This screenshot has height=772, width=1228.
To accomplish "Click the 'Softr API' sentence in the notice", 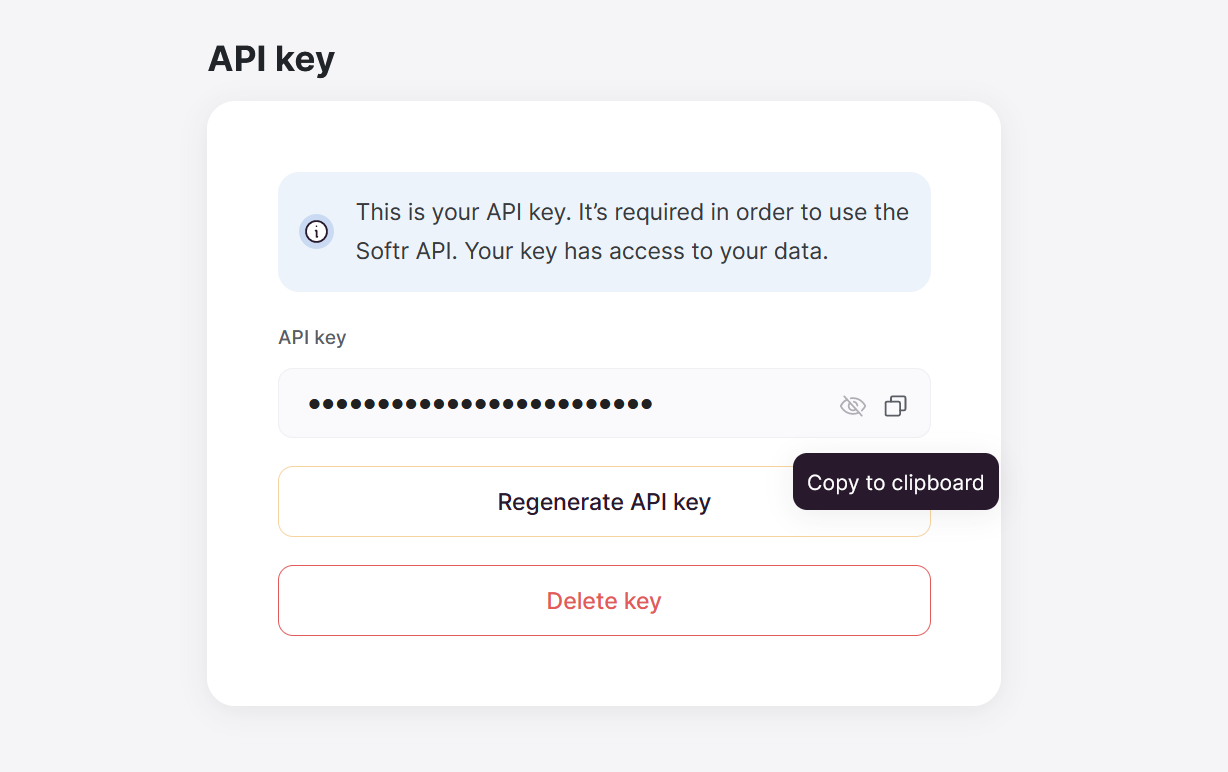I will click(x=407, y=251).
